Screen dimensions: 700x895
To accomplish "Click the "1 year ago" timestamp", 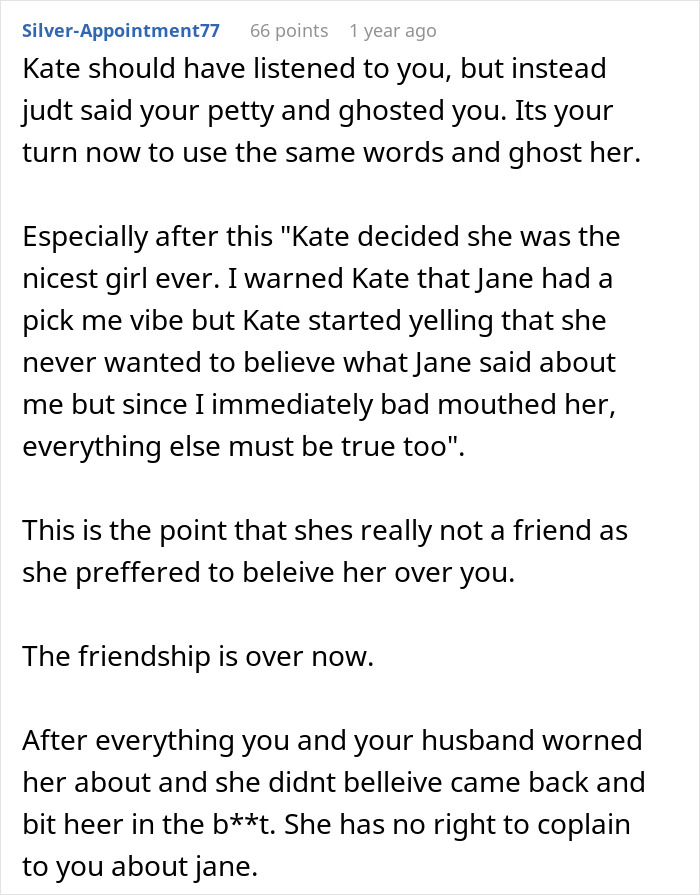I will point(392,31).
